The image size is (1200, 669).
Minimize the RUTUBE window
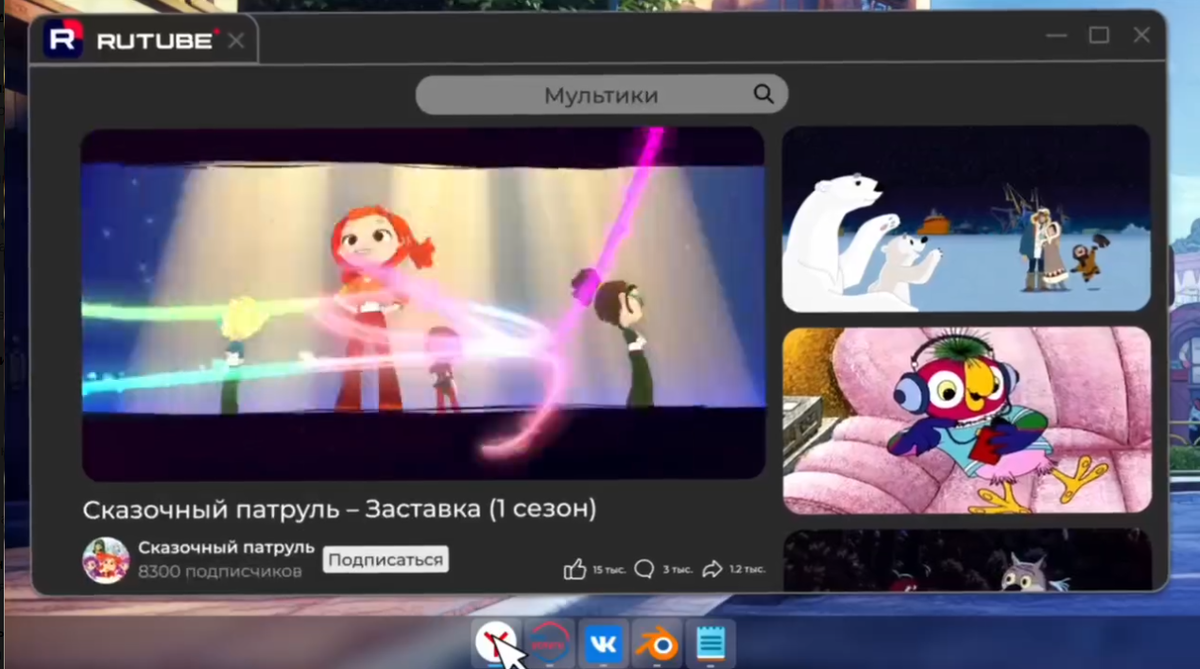[1056, 36]
